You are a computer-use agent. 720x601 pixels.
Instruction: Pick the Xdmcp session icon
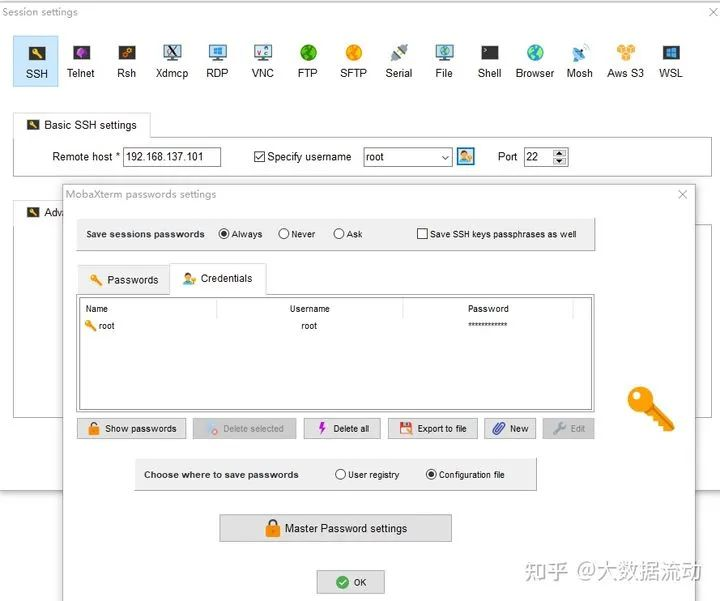coord(172,61)
